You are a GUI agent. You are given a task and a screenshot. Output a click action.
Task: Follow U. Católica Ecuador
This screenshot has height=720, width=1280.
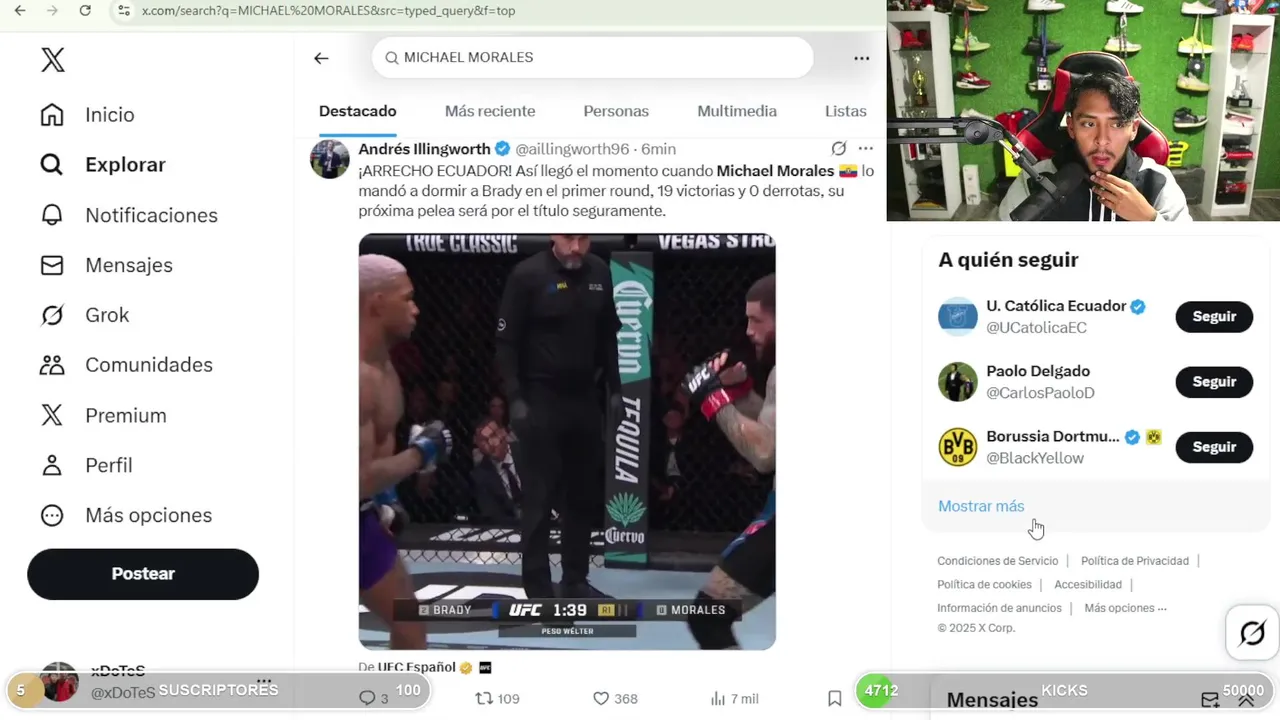click(x=1214, y=317)
